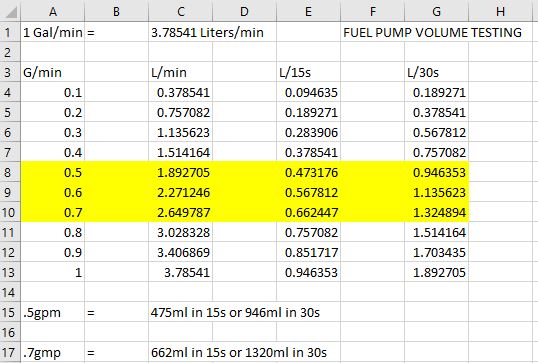Screen dimensions: 538x363
Task: Click '662ml in 15s or 1320ml in 30s' cell
Action: tap(239, 352)
